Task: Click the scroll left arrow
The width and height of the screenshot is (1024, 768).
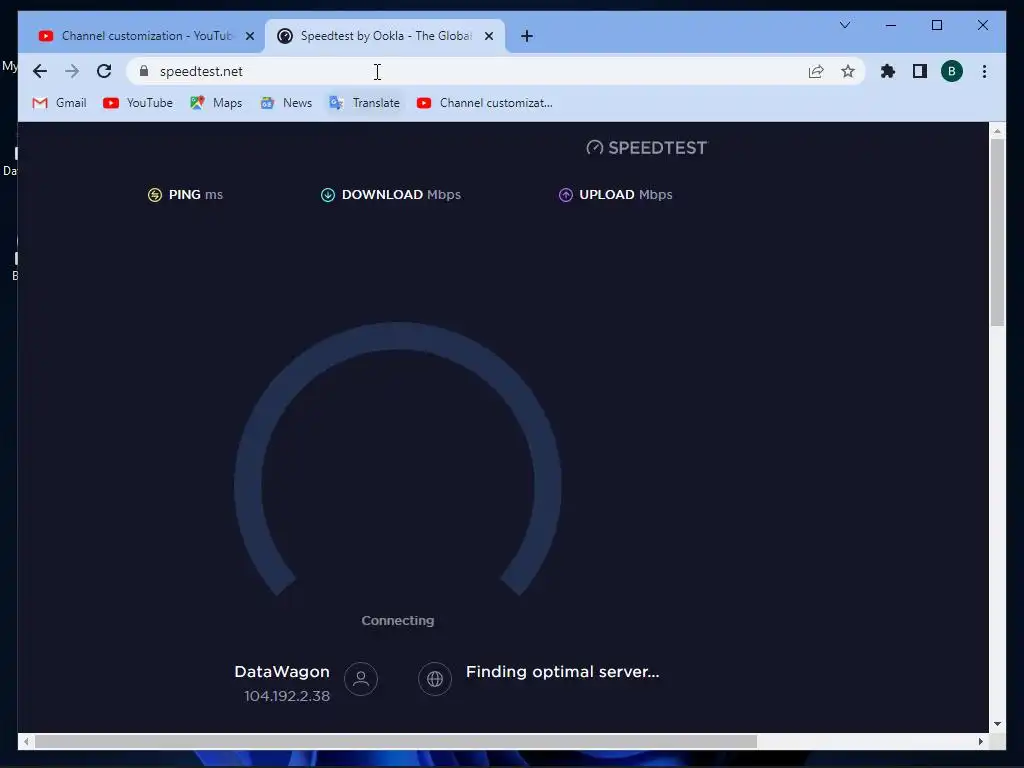Action: [26, 741]
